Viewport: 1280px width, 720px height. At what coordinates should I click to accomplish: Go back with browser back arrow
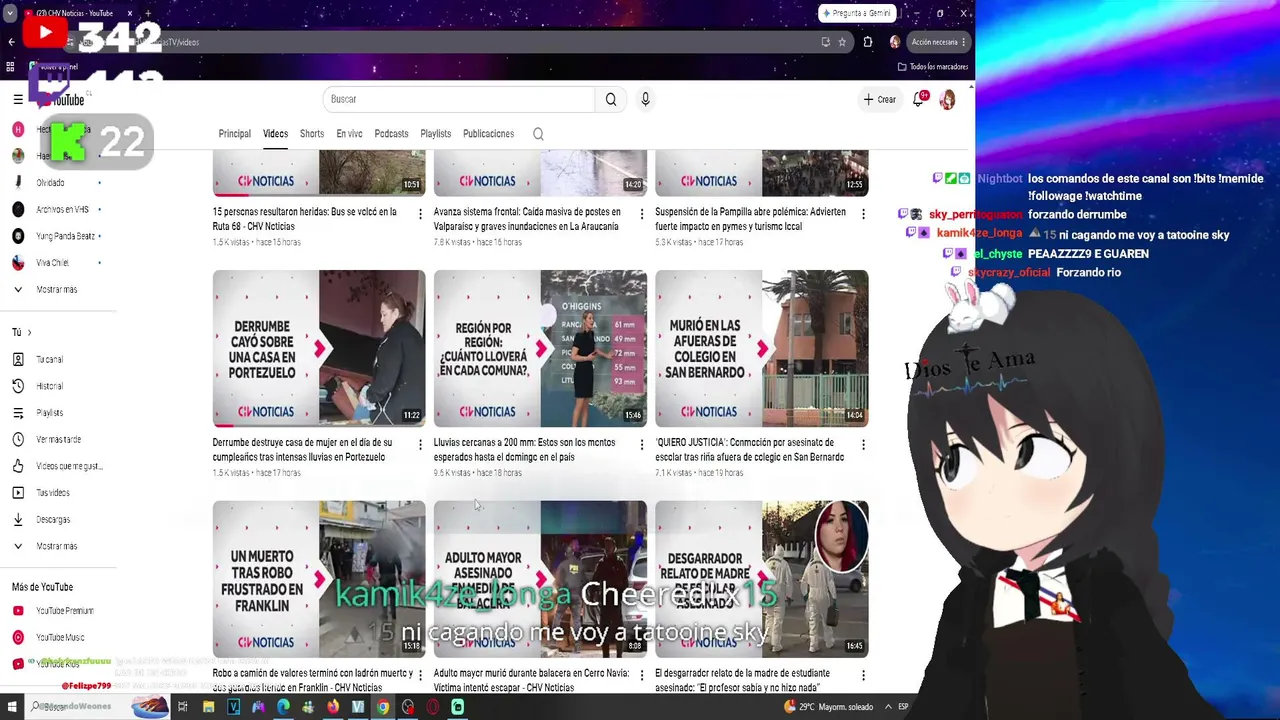click(11, 42)
